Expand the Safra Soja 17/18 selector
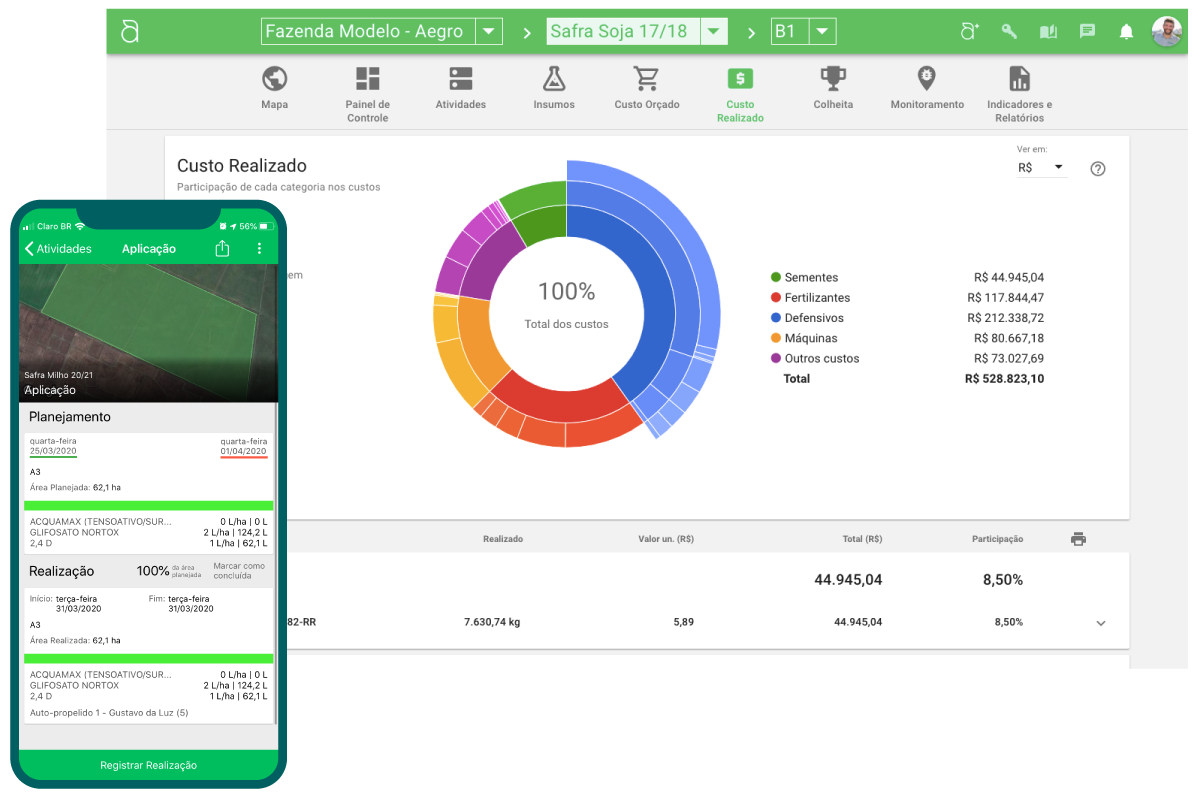 [x=712, y=32]
